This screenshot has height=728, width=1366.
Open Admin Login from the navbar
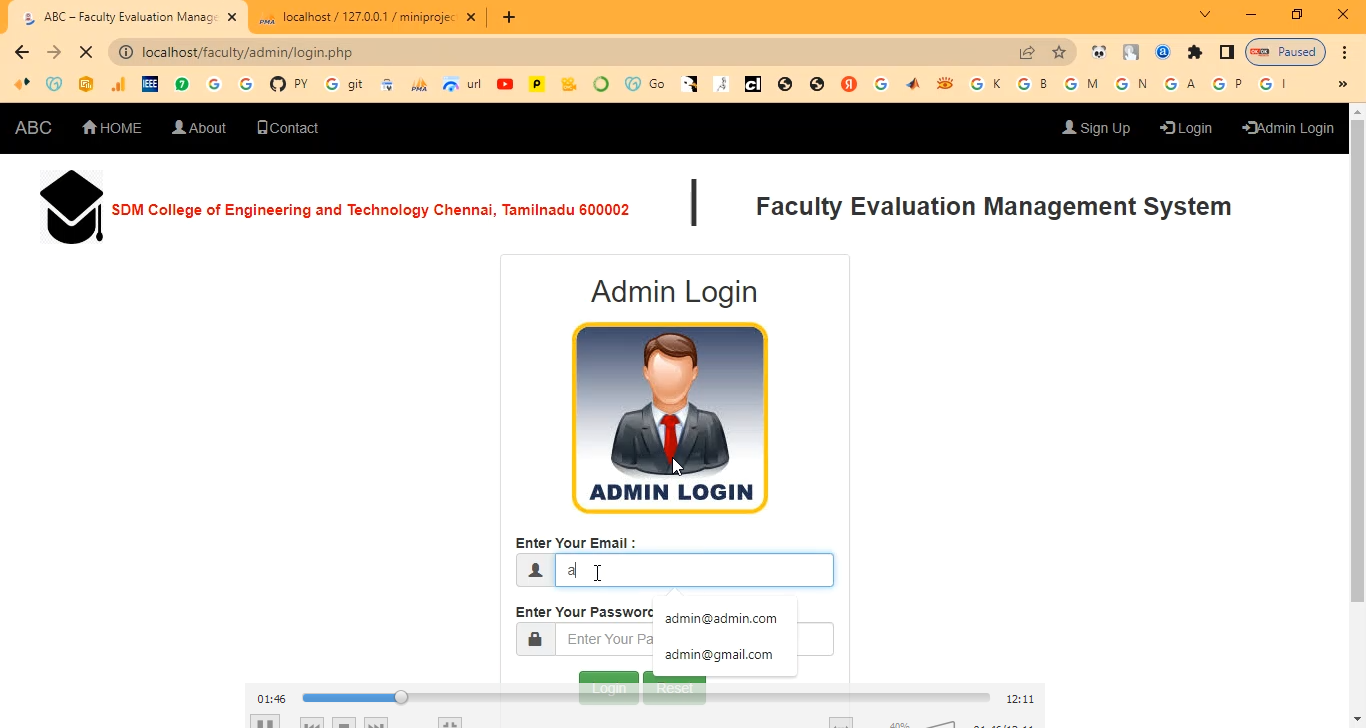pos(1288,128)
